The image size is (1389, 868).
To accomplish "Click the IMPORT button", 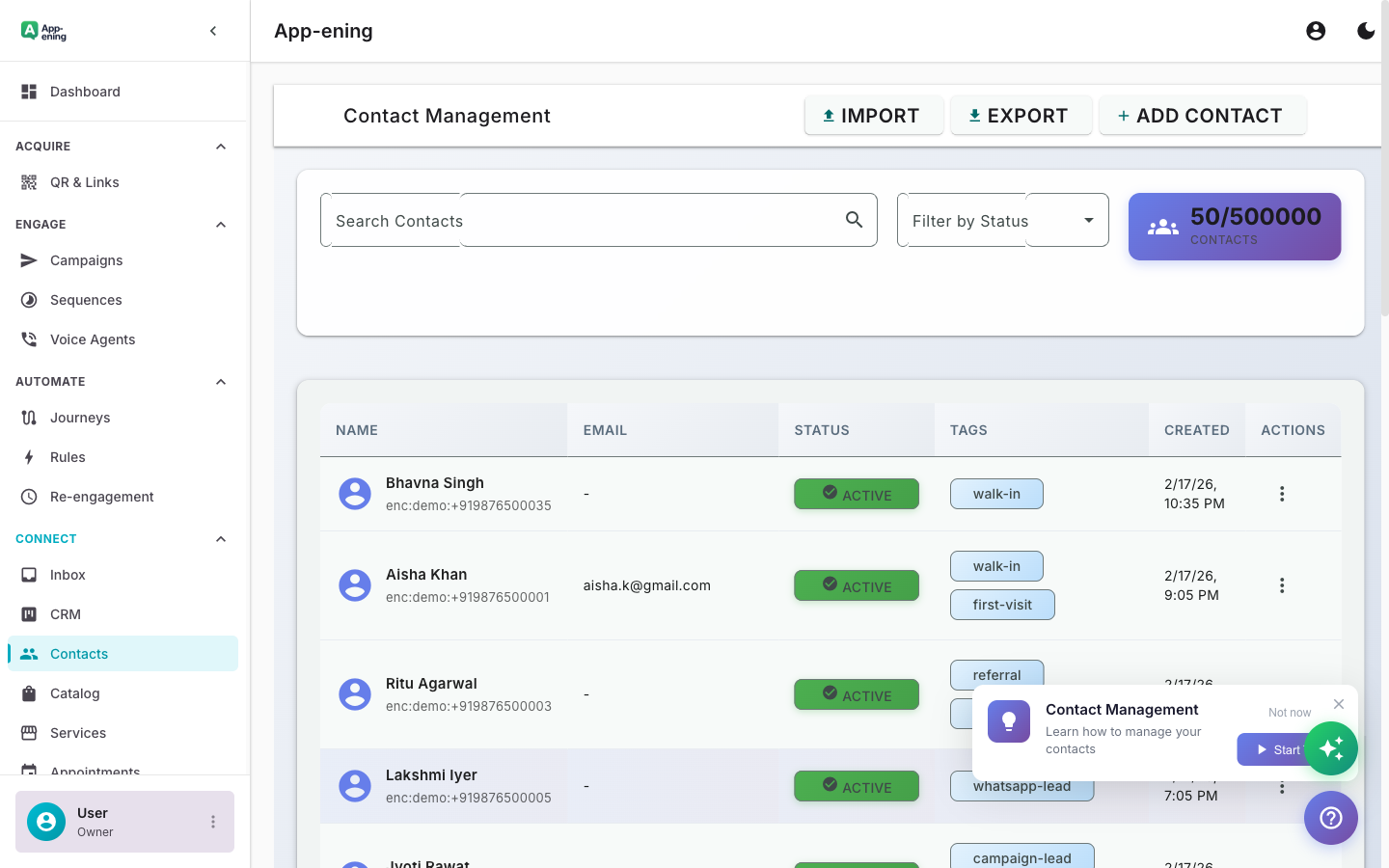I will (x=873, y=115).
